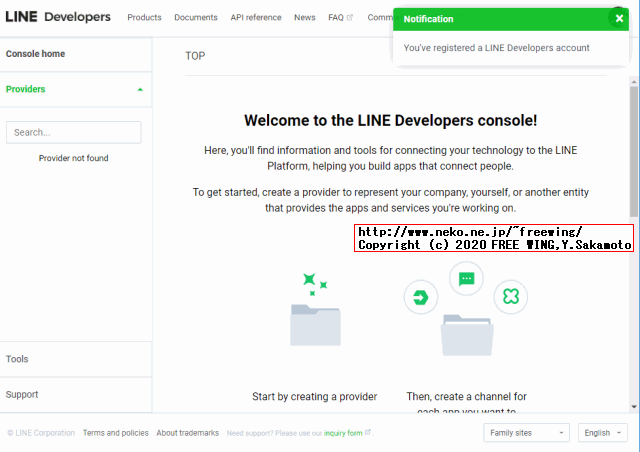Screen dimensions: 640x452
Task: Open the LINE Developers logo homepage
Action: pos(58,17)
